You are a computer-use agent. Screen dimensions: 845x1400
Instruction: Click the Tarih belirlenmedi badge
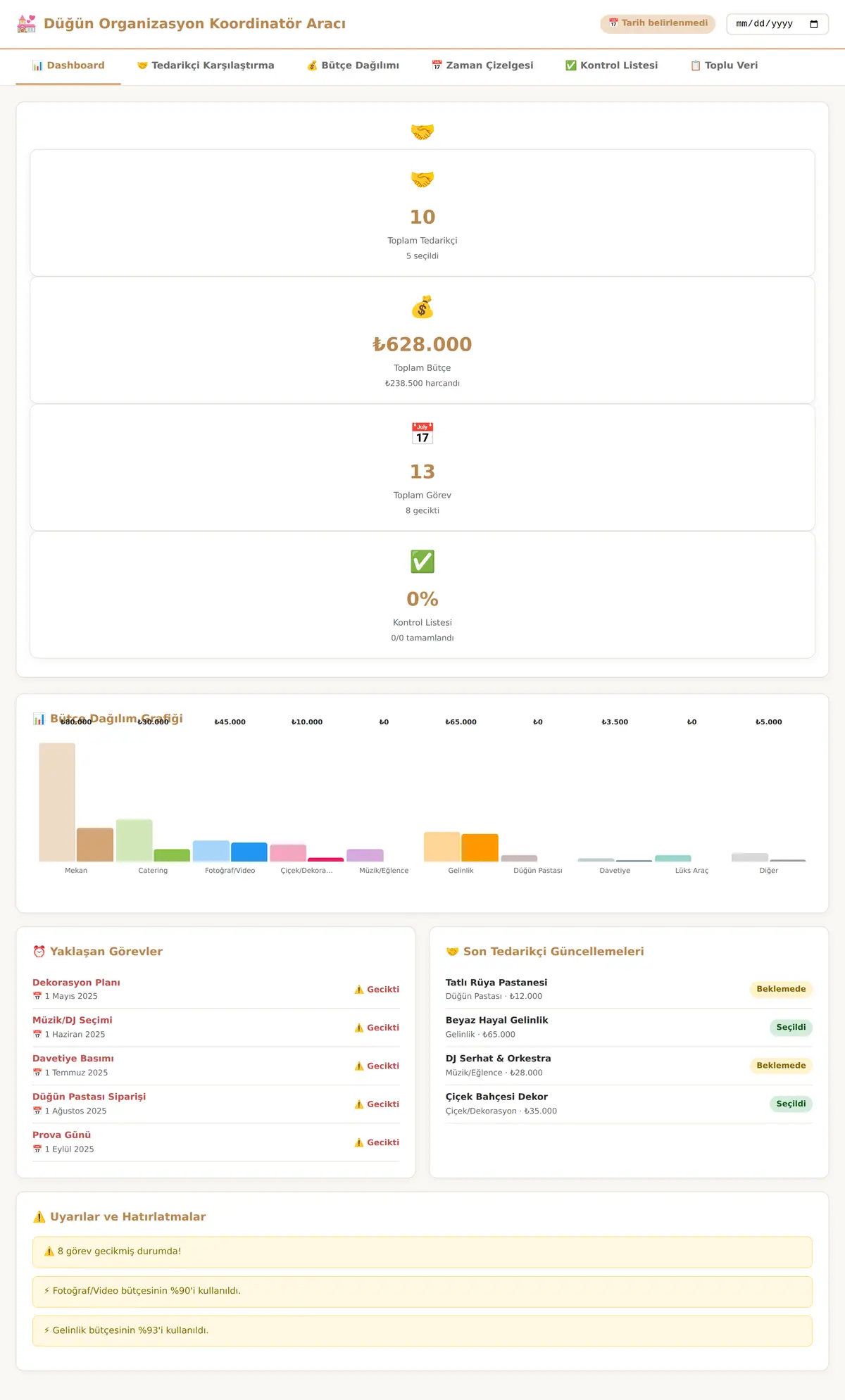[658, 23]
